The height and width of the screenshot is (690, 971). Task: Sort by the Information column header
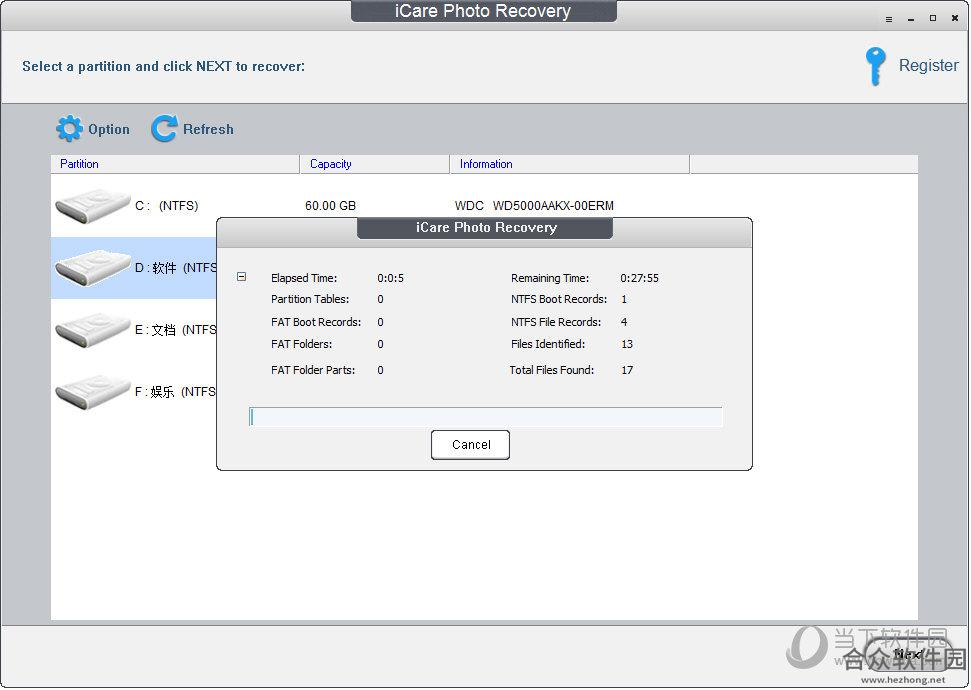click(570, 164)
